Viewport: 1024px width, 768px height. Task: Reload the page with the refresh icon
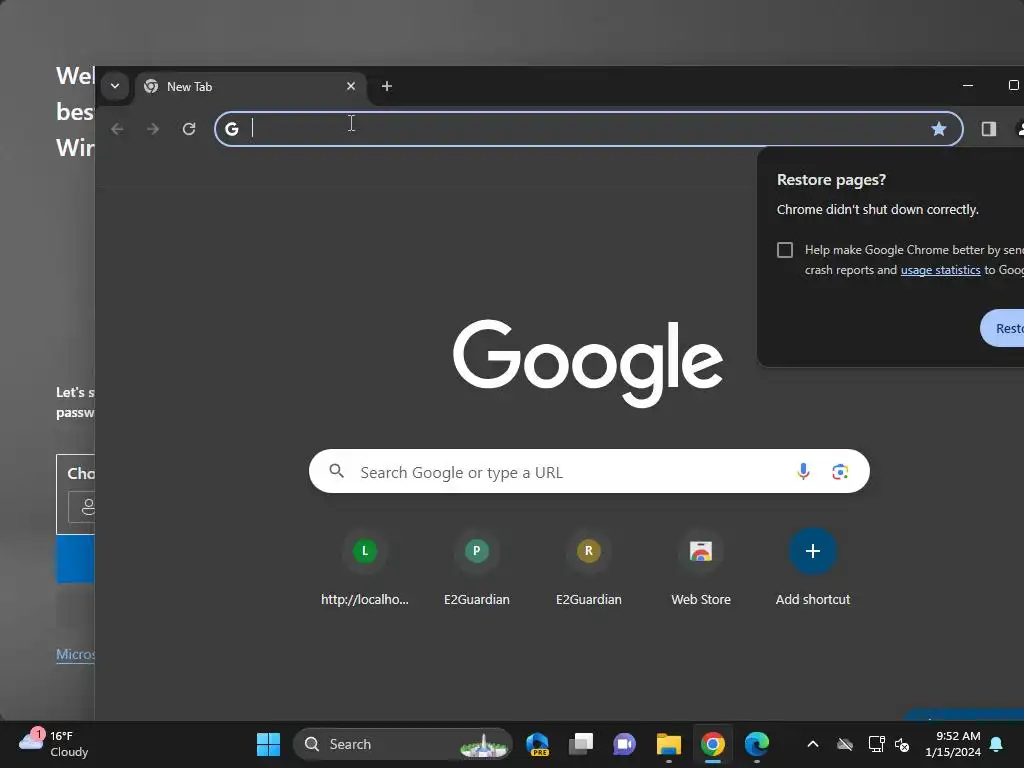(189, 129)
